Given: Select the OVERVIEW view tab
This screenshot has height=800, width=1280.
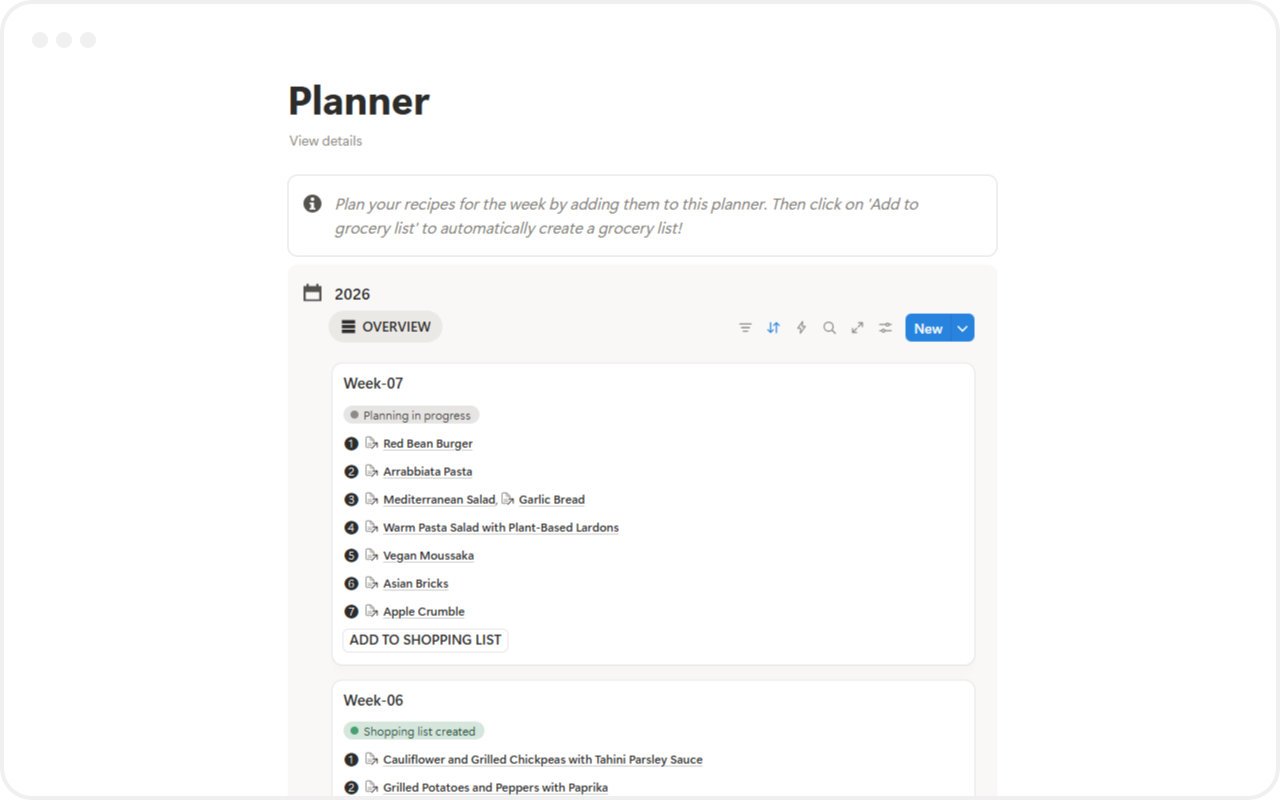Looking at the screenshot, I should tap(386, 327).
